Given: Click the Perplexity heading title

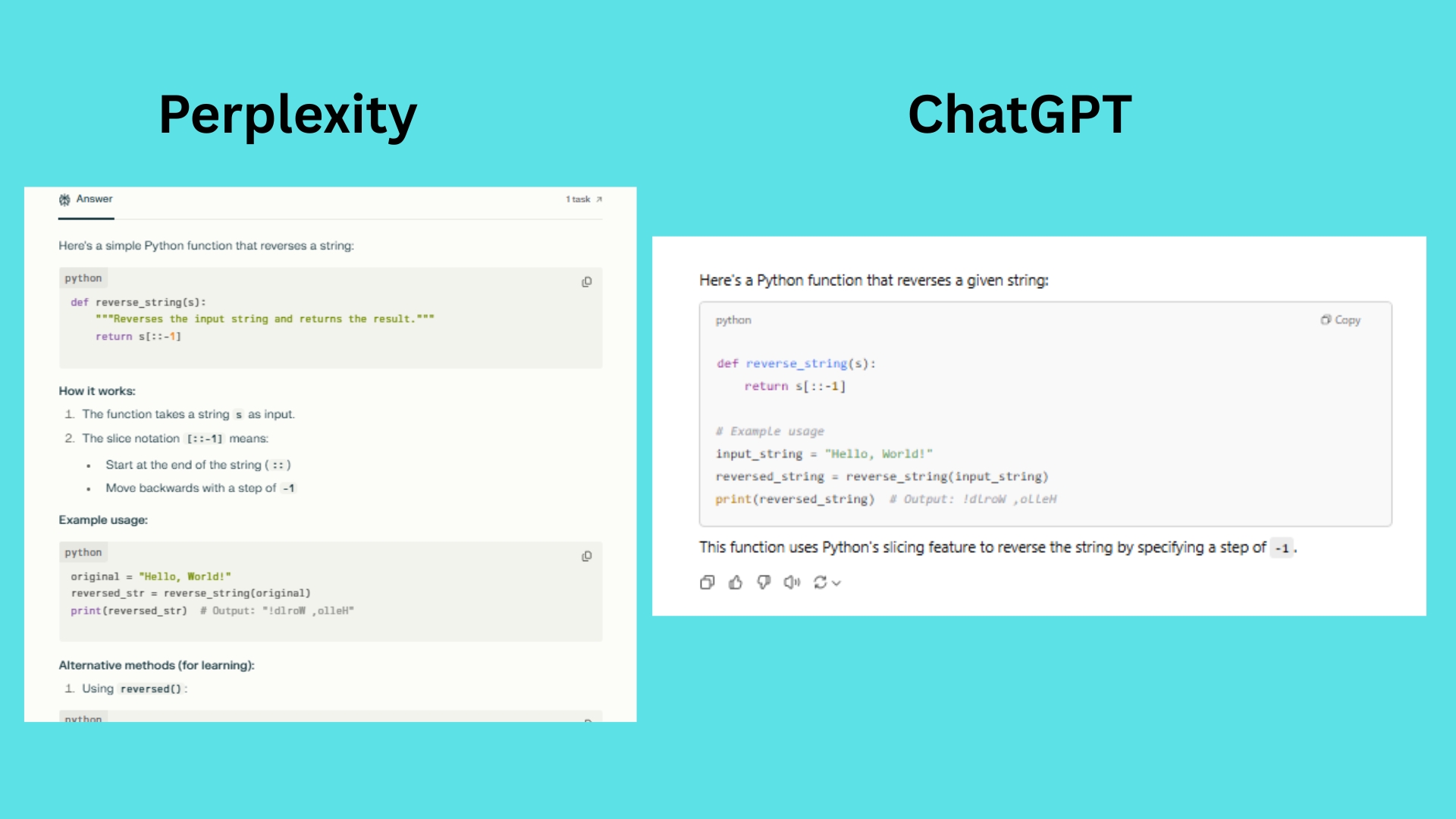Looking at the screenshot, I should (287, 115).
